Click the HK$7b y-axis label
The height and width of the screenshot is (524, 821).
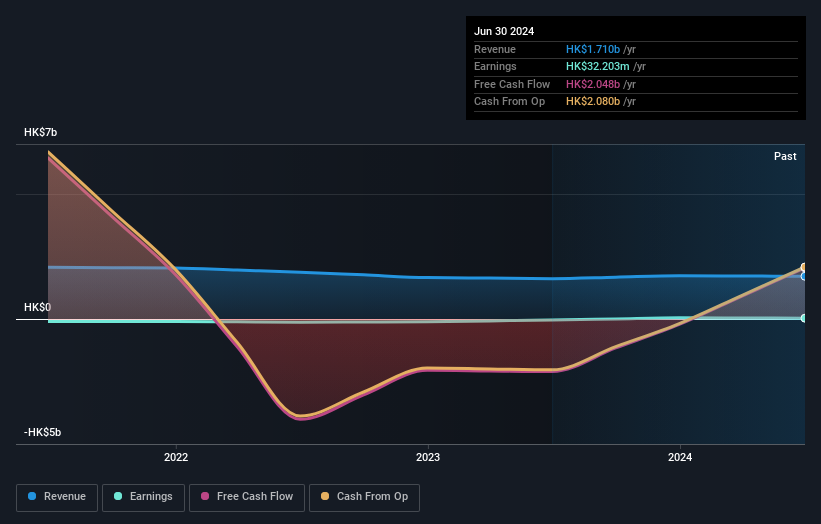(40, 132)
